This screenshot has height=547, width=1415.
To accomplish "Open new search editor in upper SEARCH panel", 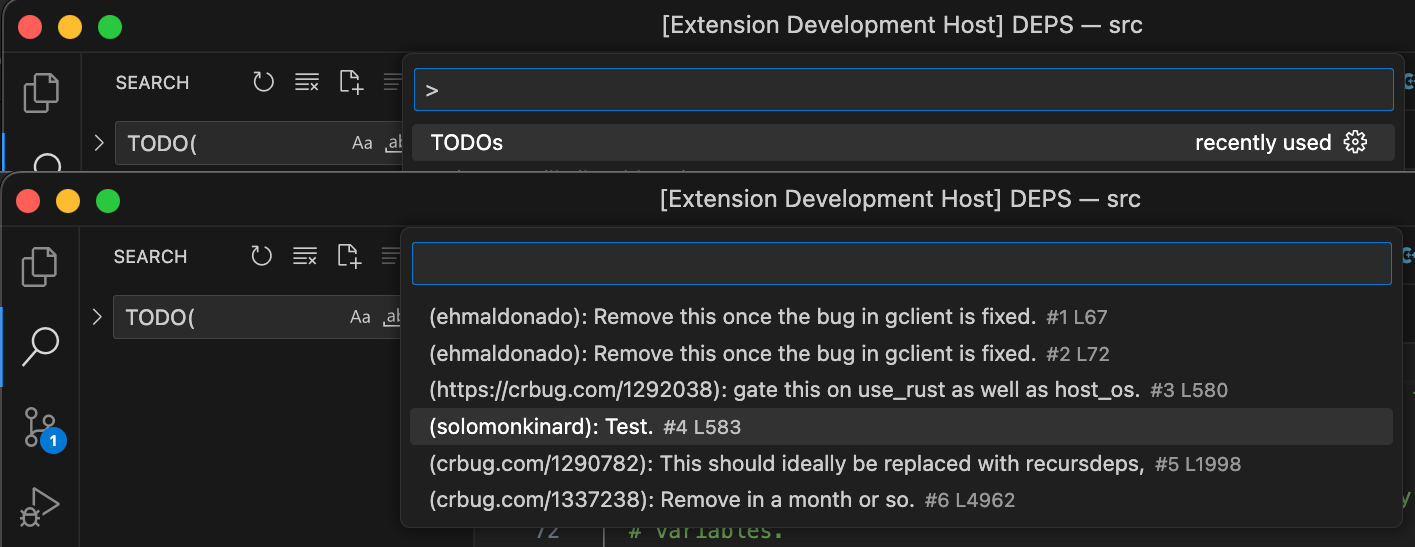I will click(351, 83).
